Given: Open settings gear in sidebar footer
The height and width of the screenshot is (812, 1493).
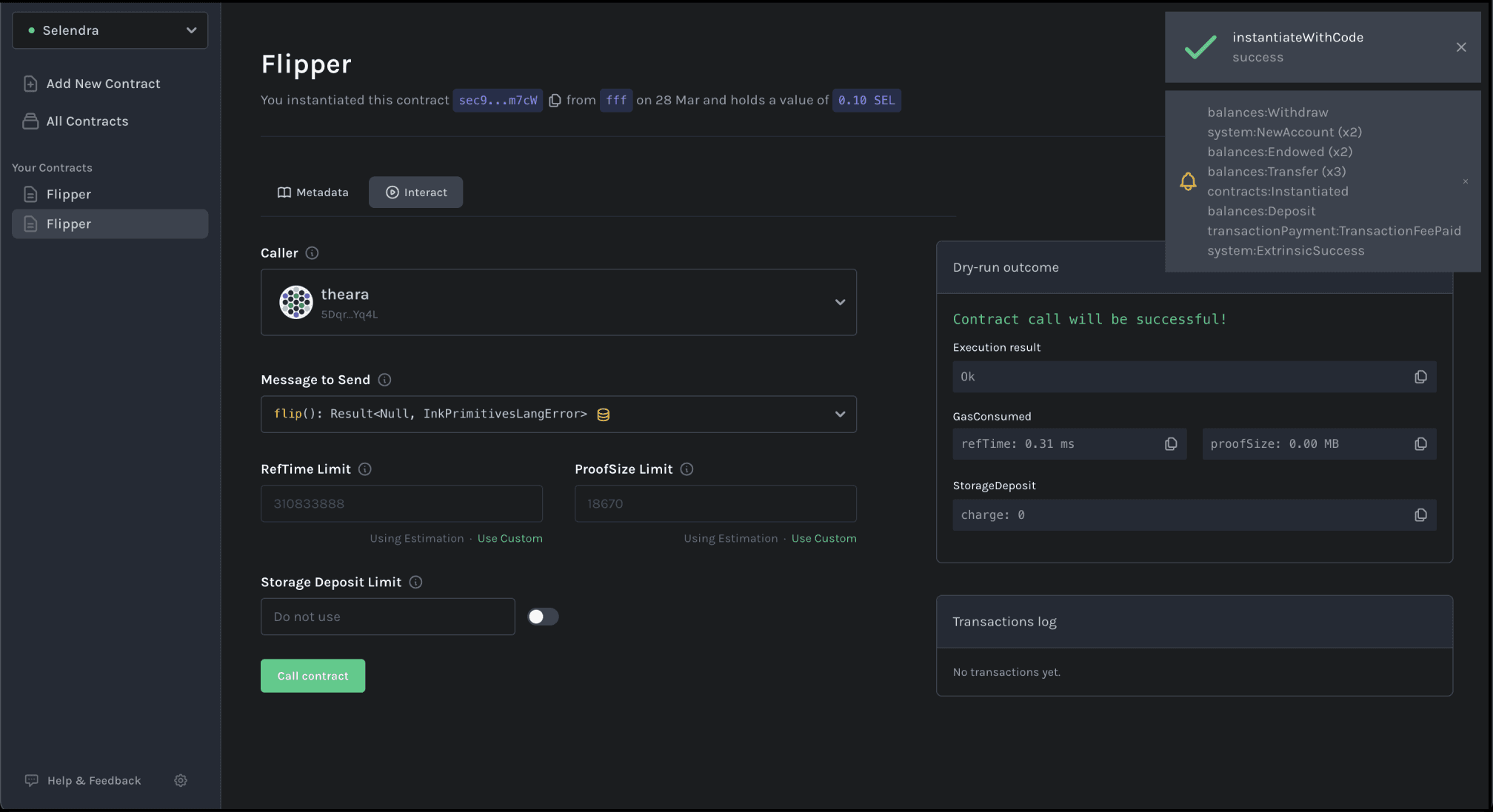Looking at the screenshot, I should tap(181, 780).
